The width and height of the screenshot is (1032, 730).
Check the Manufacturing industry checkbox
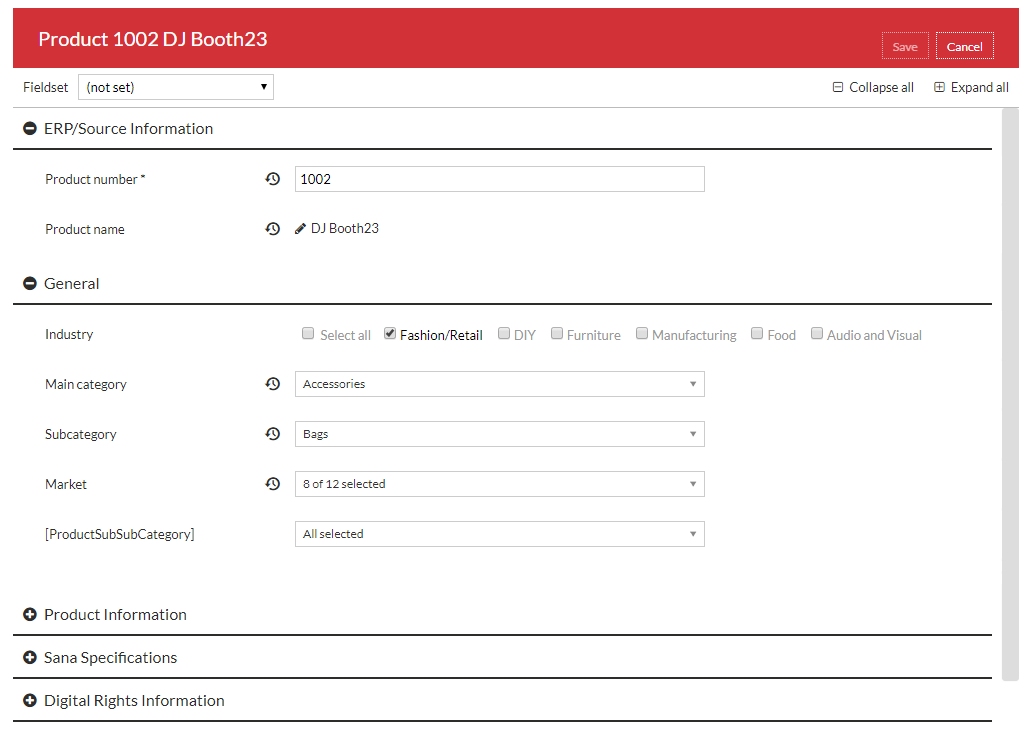pyautogui.click(x=642, y=333)
